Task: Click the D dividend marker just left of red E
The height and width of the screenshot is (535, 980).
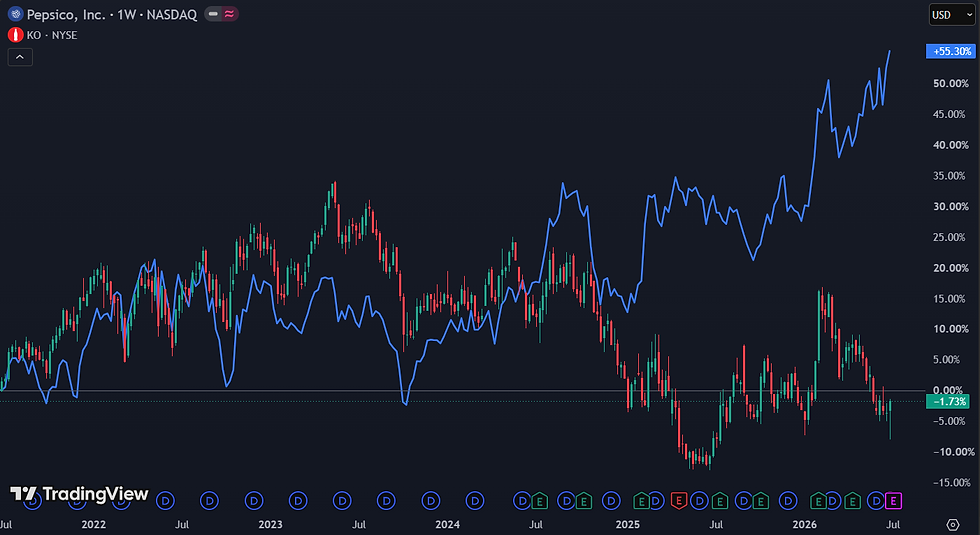Action: coord(655,501)
